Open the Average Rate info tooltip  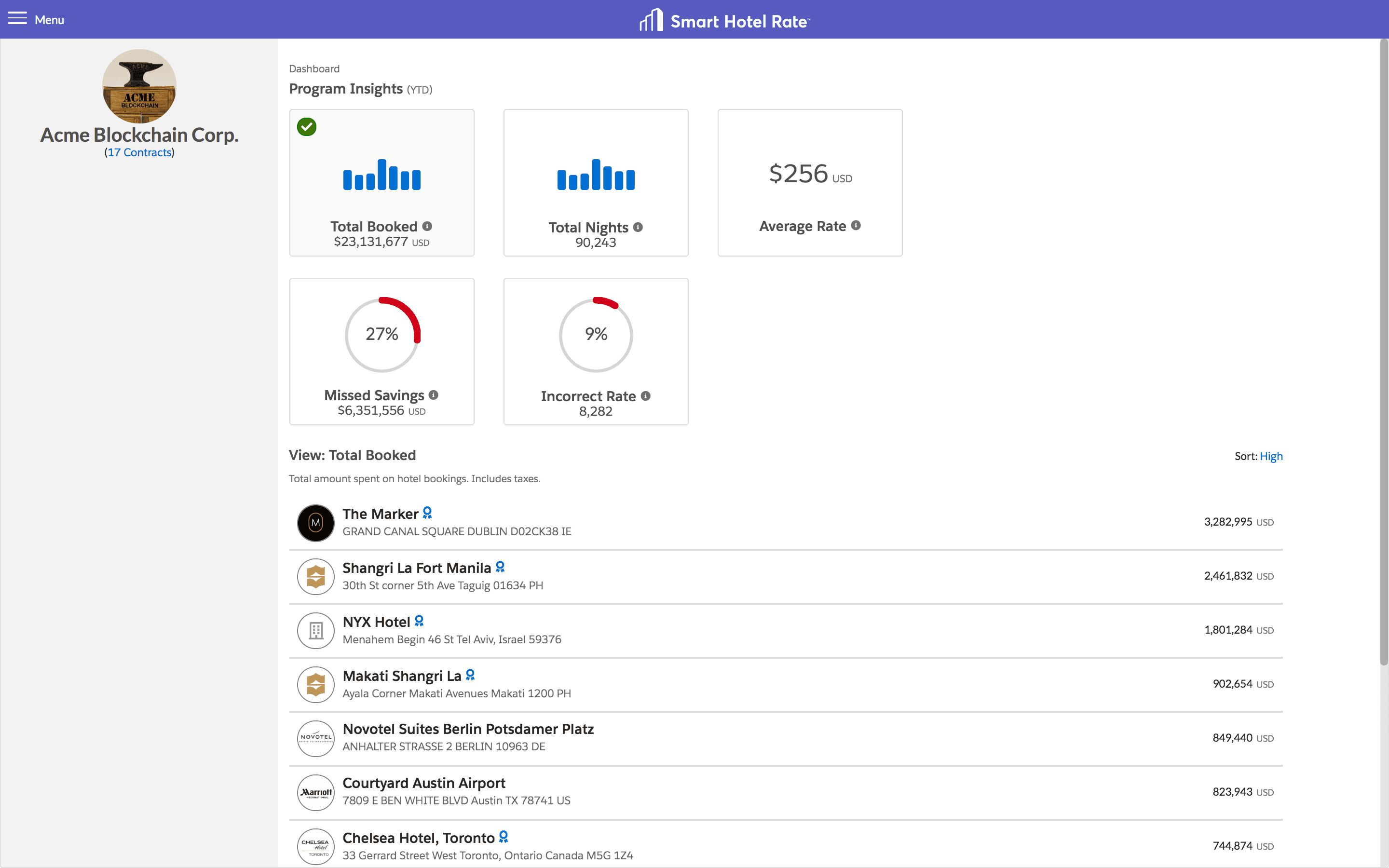click(x=856, y=226)
